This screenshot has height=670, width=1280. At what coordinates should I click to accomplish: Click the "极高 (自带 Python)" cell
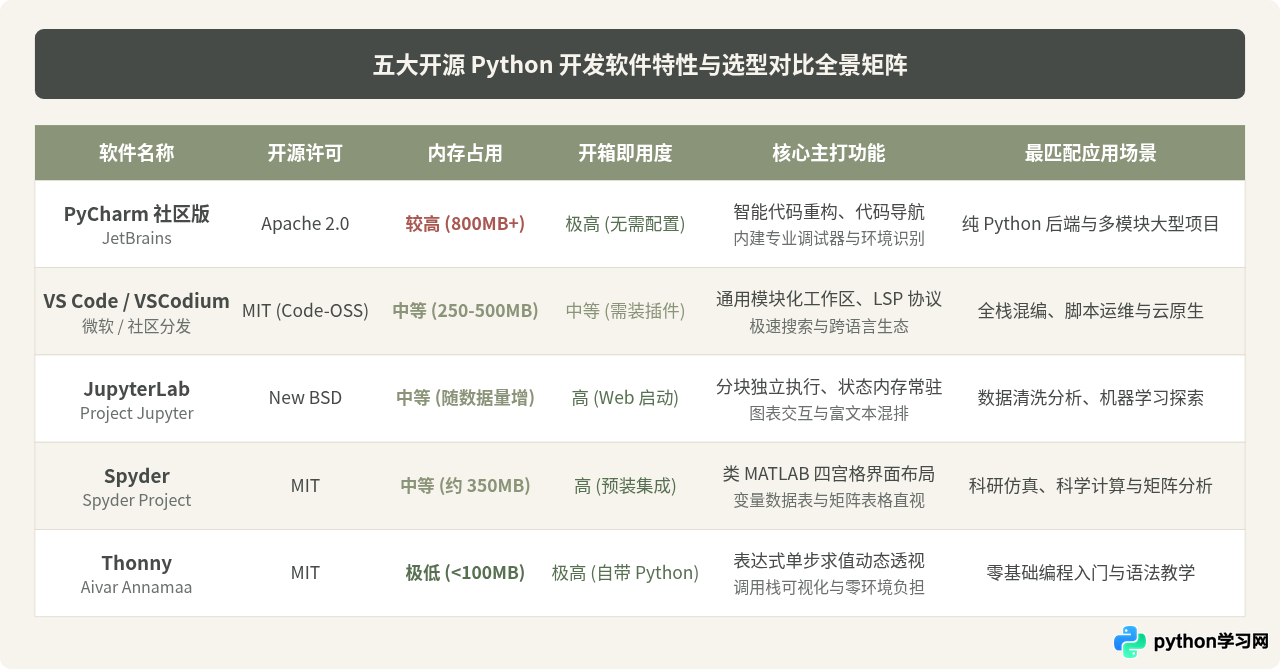(x=625, y=572)
